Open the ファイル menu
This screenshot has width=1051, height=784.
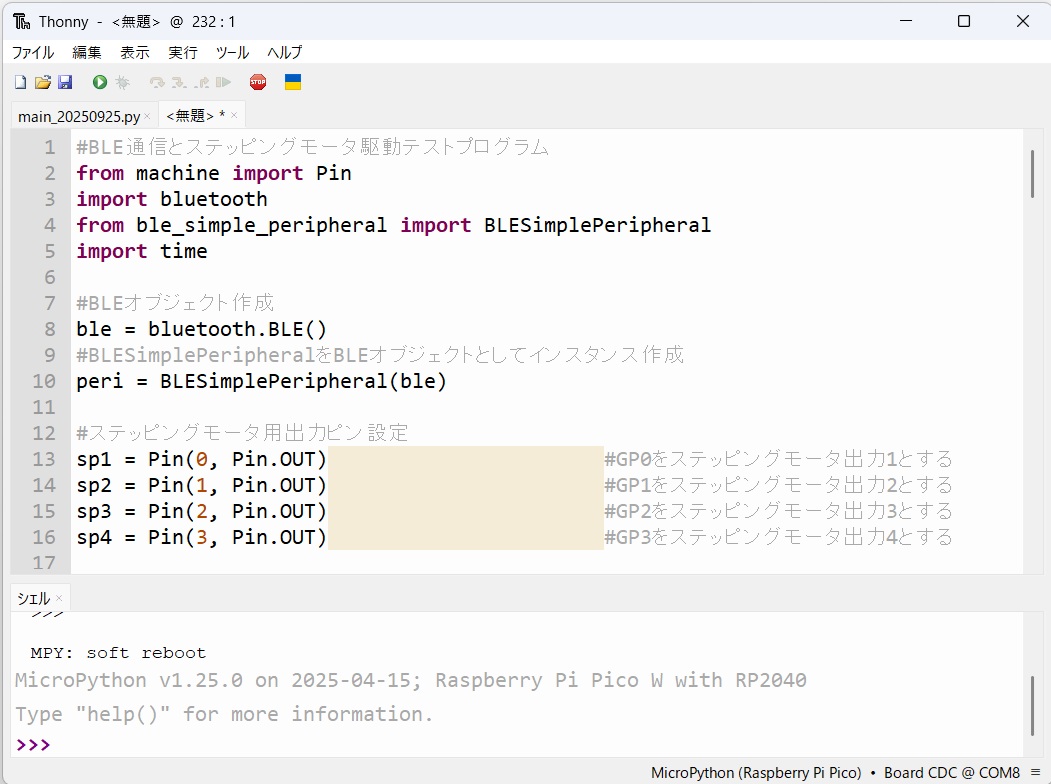click(33, 52)
